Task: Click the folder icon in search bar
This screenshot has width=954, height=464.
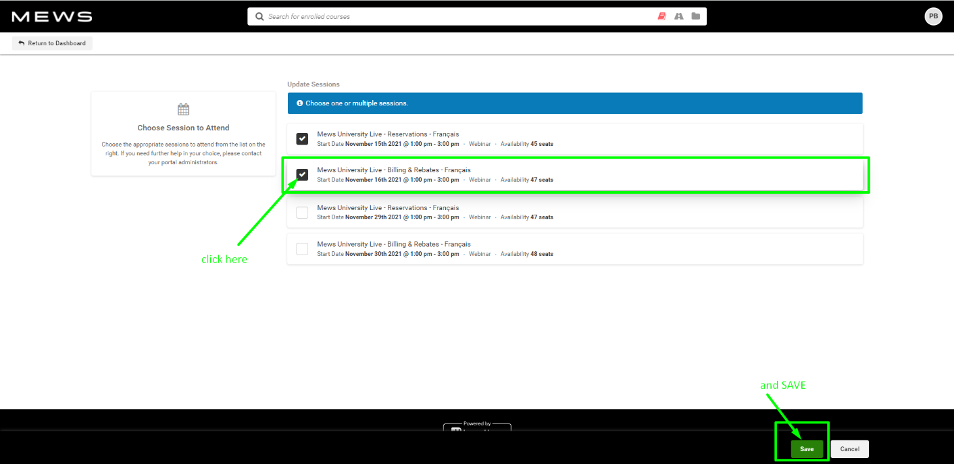Action: pos(696,17)
